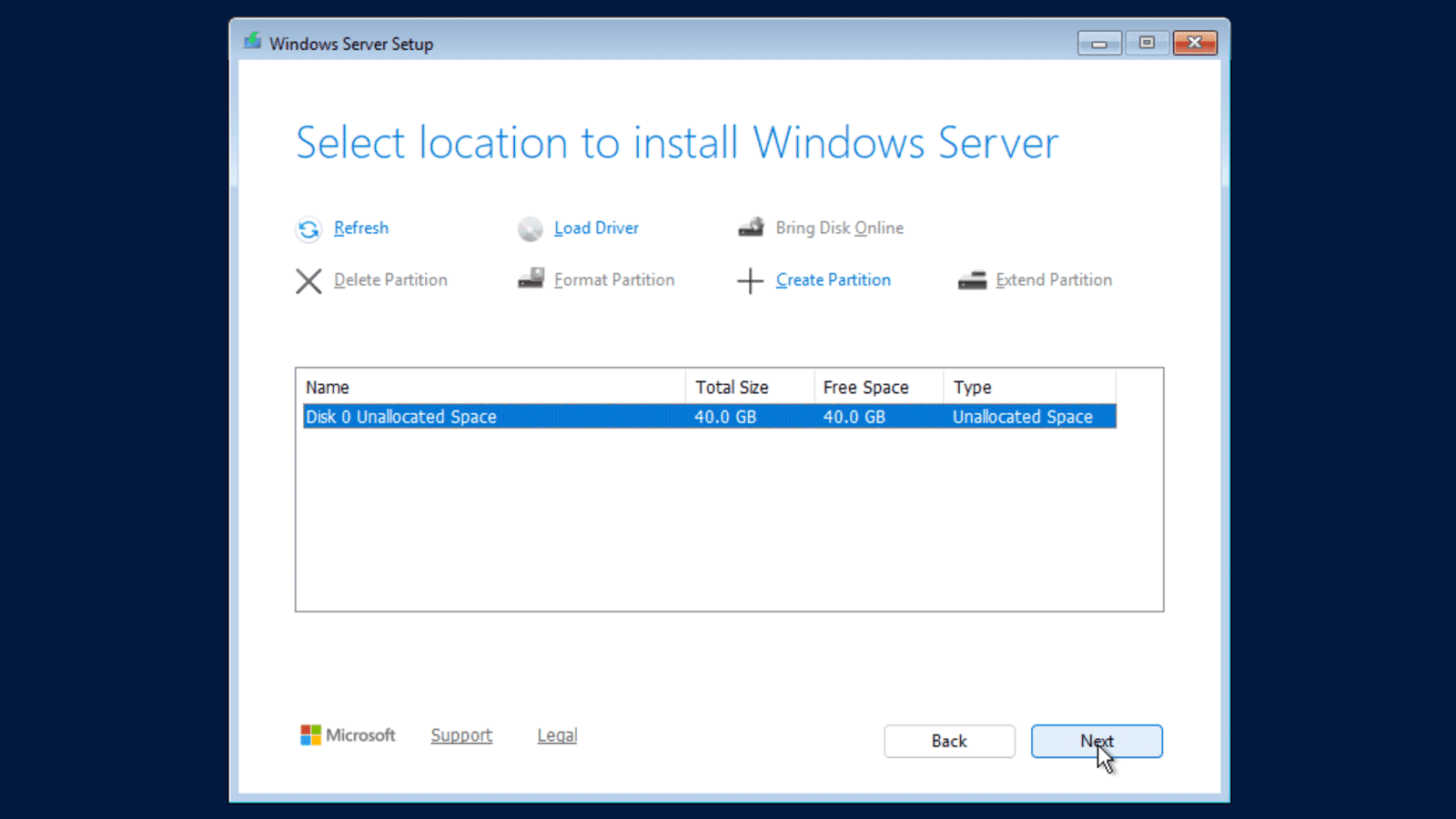1456x819 pixels.
Task: Maximize the Windows Server Setup window
Action: coord(1147,43)
